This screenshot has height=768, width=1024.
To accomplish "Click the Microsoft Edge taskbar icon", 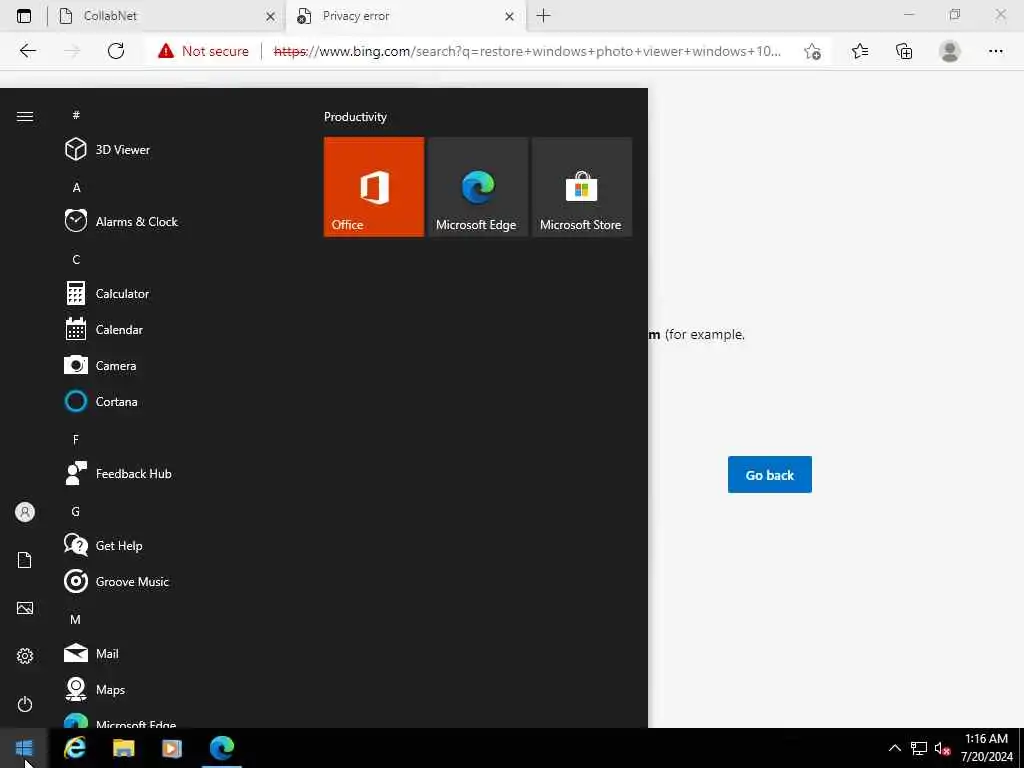I will (x=222, y=748).
